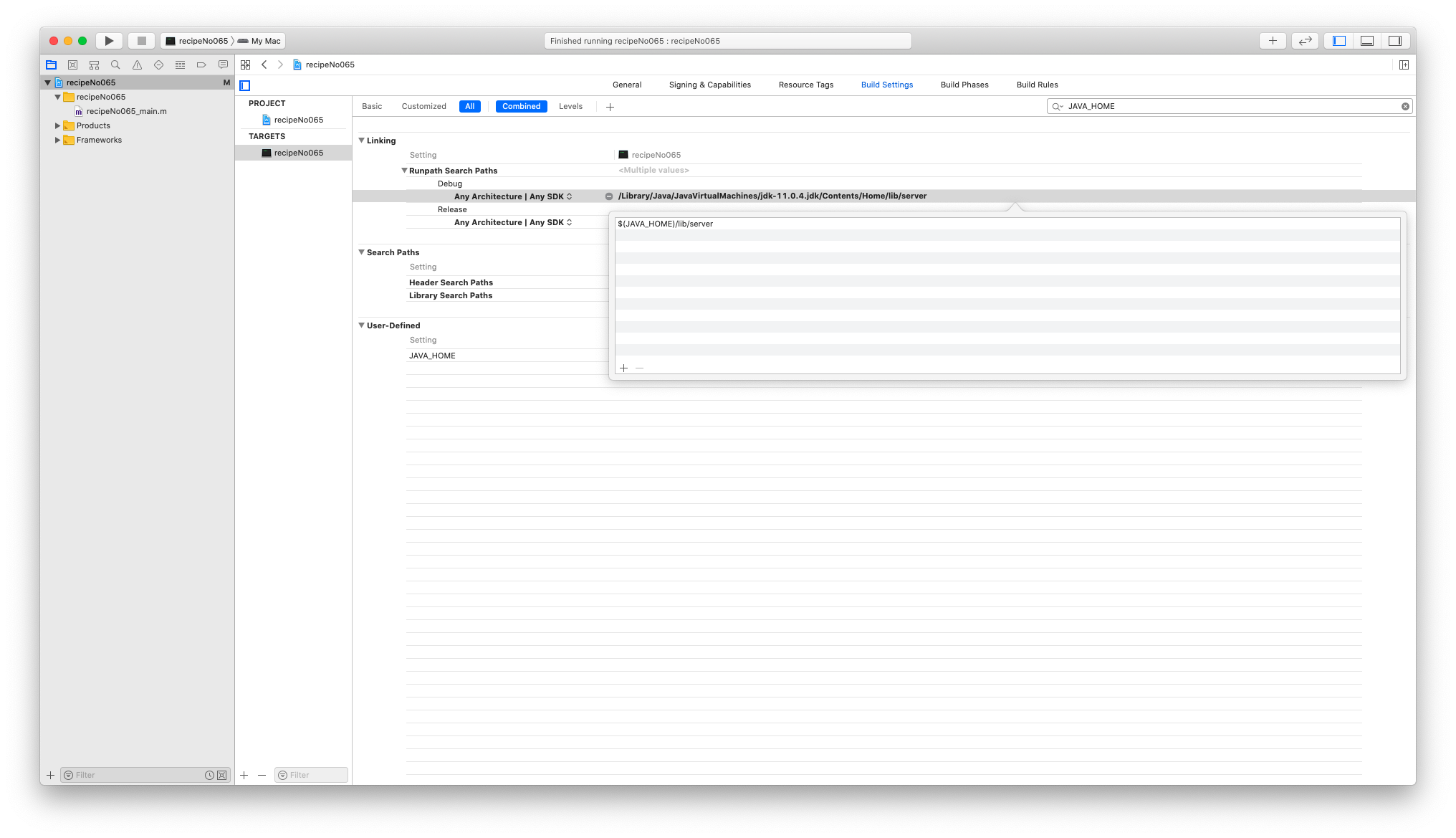
Task: Clear the JAVA_HOME search field
Action: (x=1405, y=106)
